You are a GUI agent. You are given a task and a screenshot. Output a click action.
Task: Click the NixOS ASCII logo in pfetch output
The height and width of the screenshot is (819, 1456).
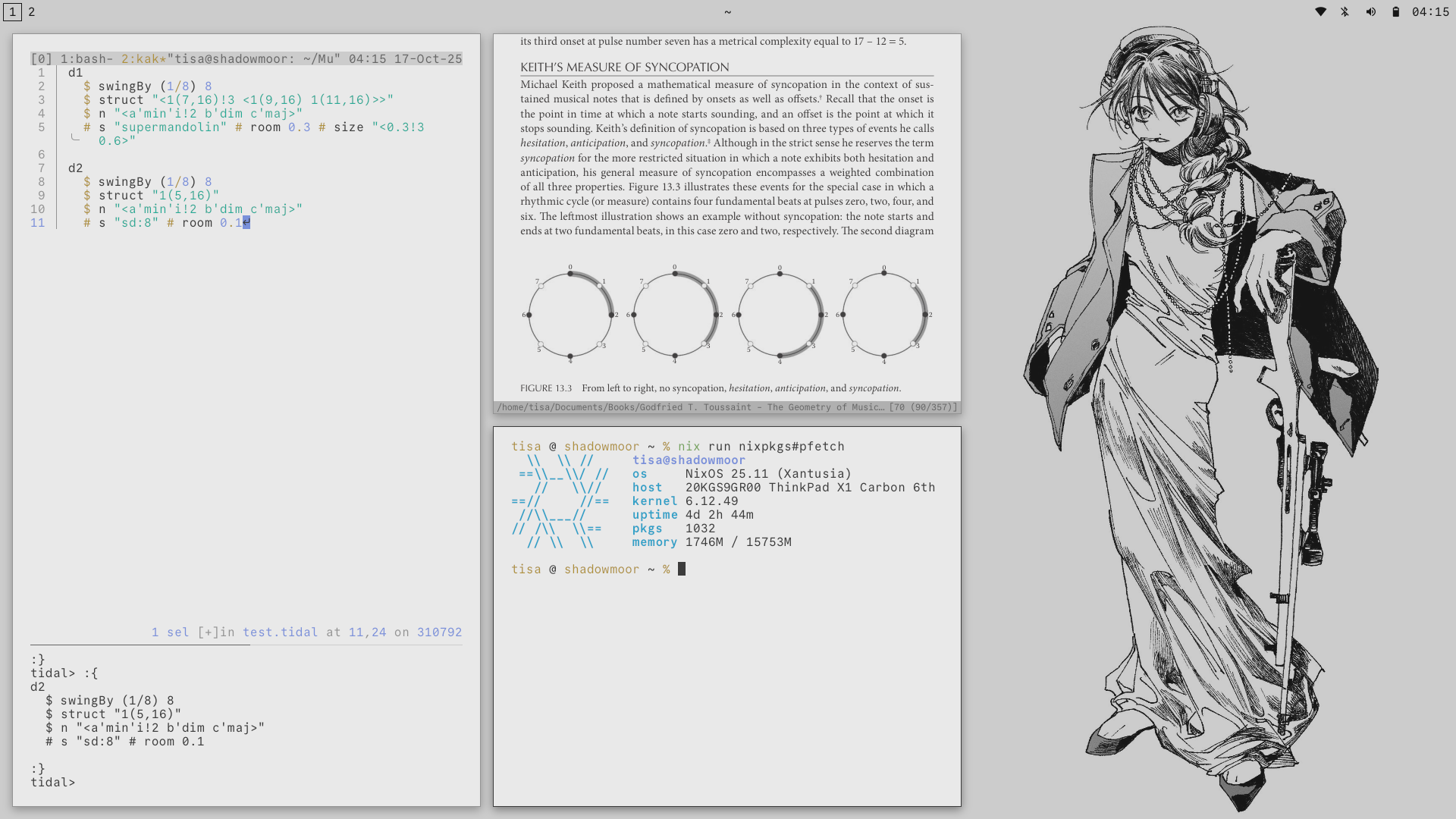click(x=560, y=500)
